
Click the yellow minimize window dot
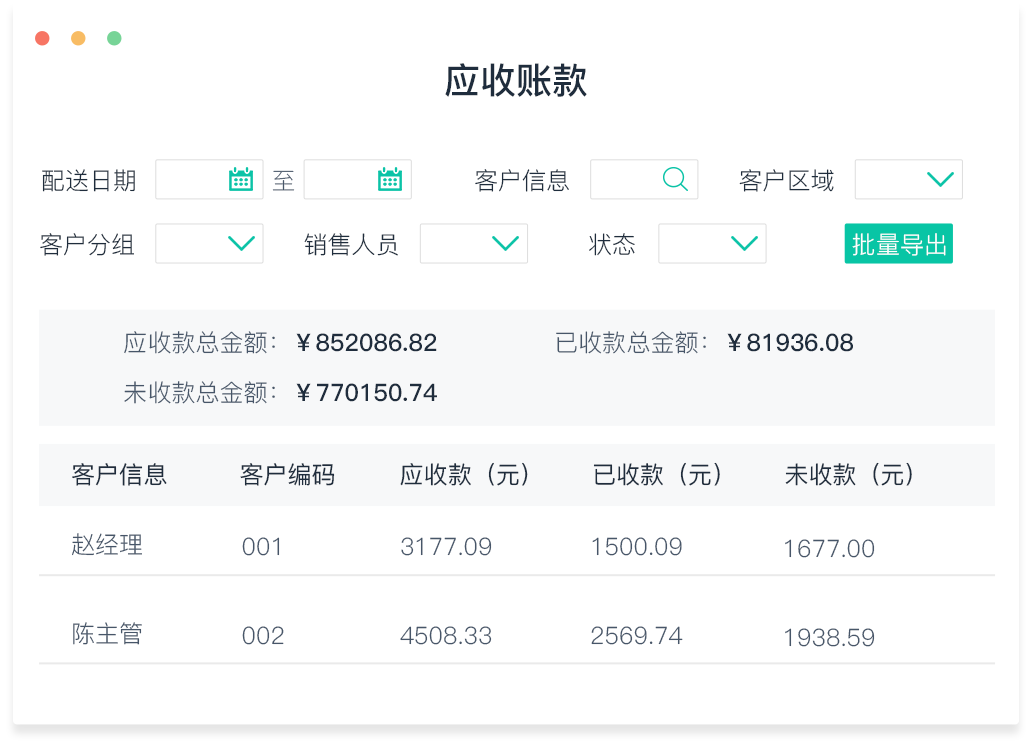78,39
